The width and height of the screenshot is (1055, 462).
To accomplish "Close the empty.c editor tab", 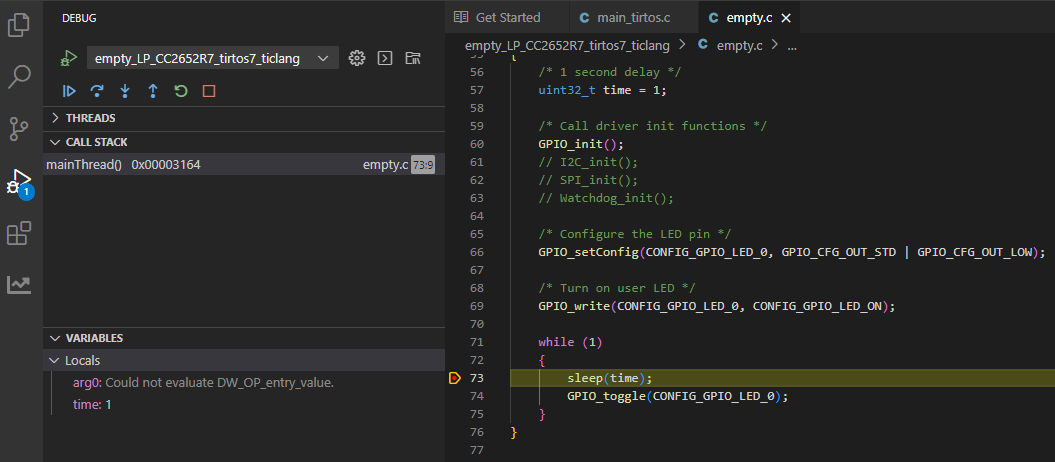I will click(786, 18).
